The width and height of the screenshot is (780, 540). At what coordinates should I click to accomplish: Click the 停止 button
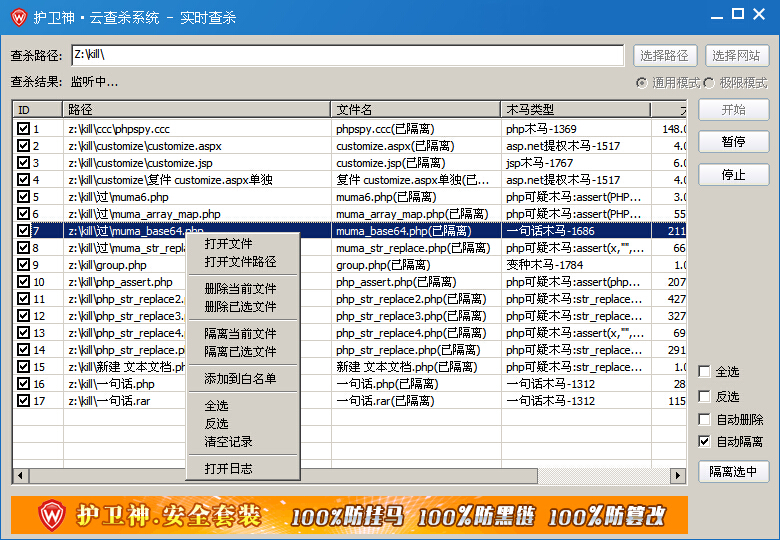[734, 175]
